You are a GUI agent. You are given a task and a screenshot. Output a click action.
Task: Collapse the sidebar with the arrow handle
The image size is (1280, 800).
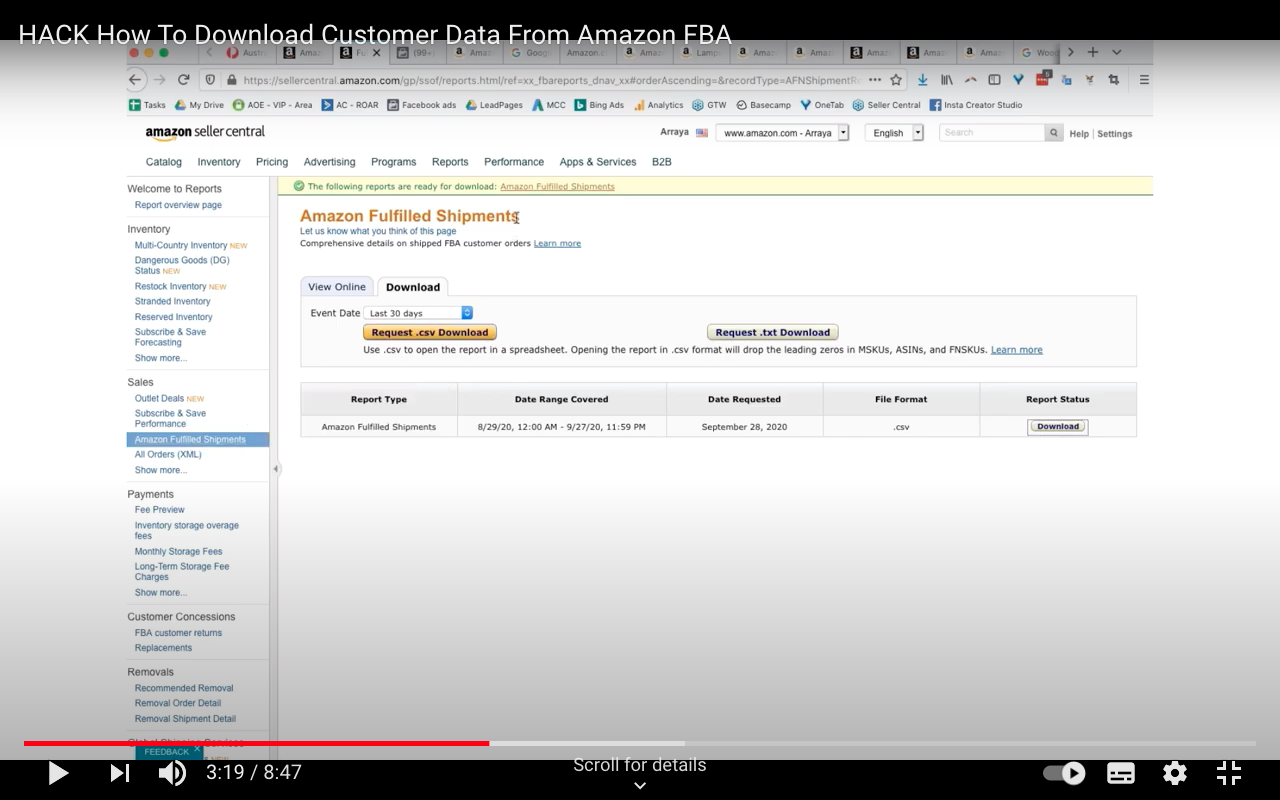[275, 469]
